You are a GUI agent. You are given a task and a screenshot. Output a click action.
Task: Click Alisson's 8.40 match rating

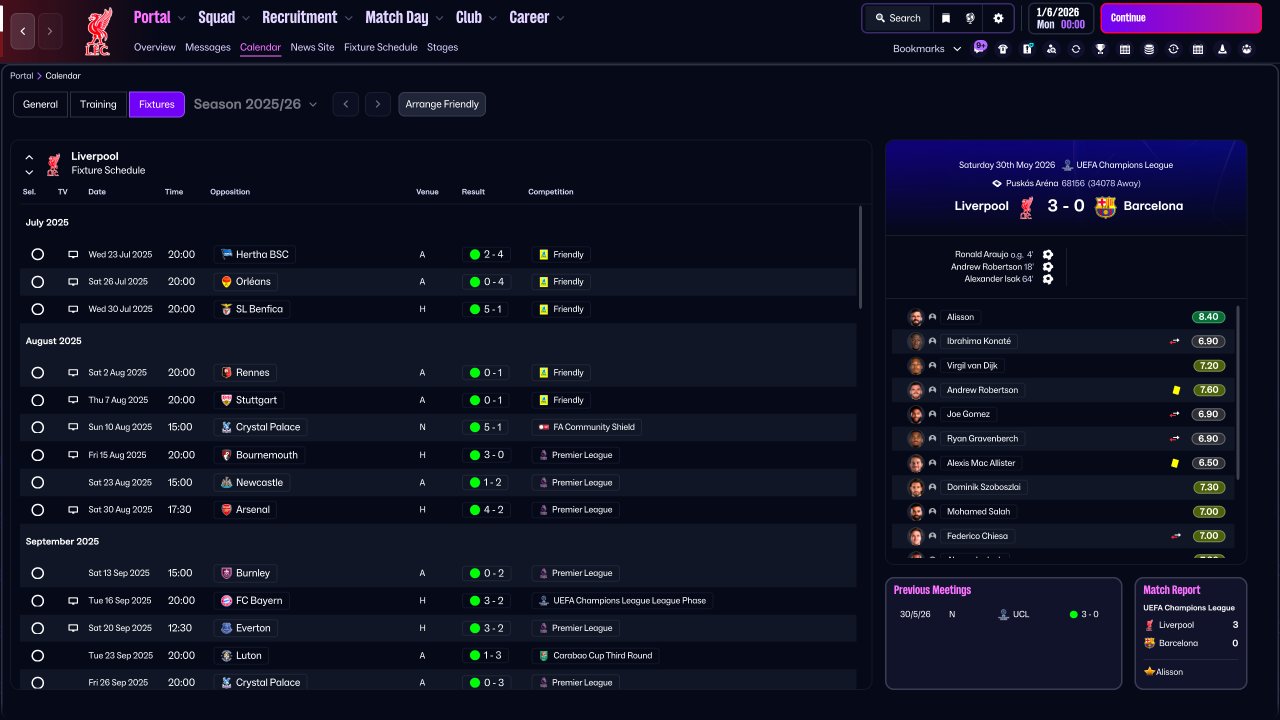coord(1208,317)
